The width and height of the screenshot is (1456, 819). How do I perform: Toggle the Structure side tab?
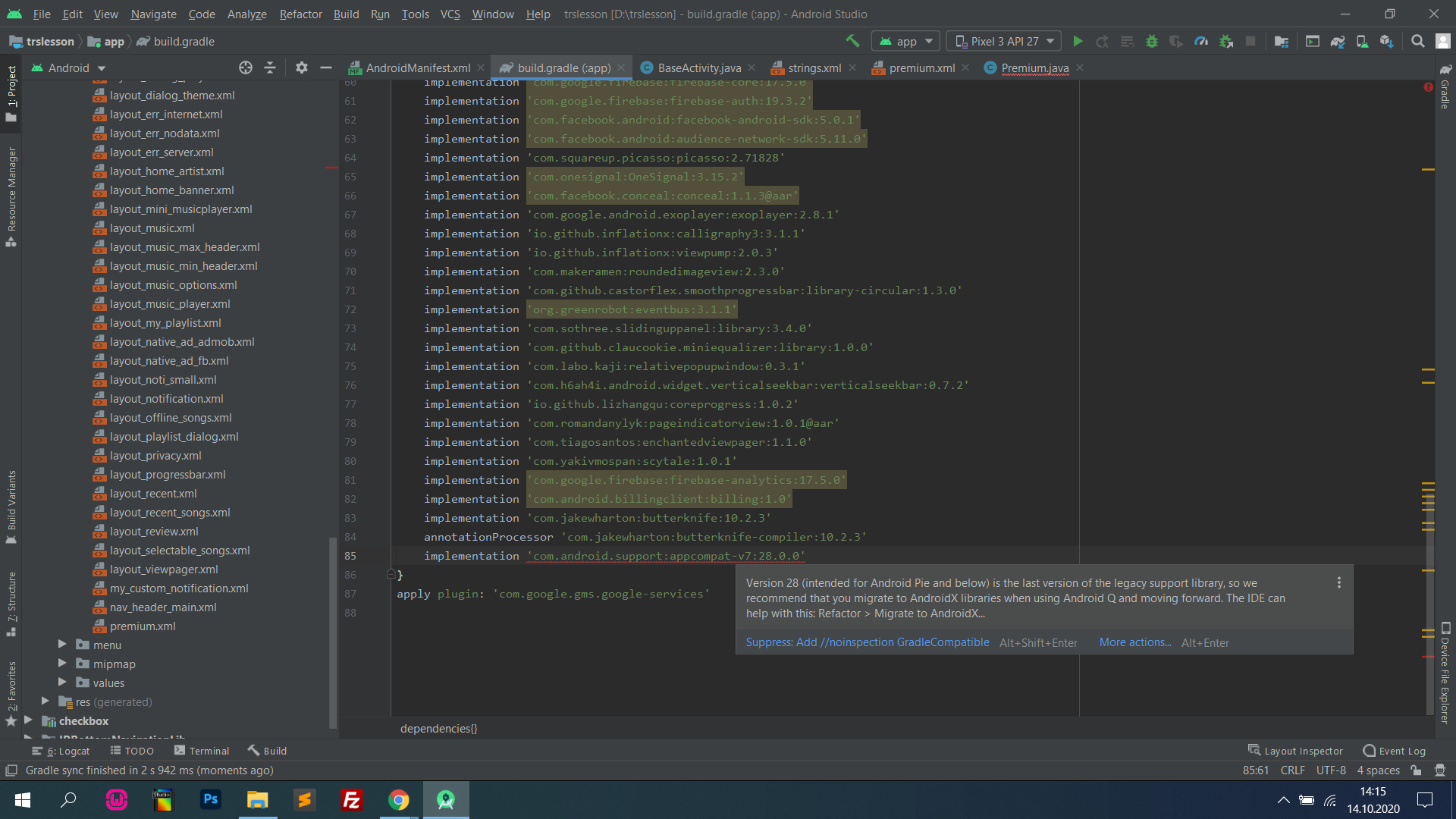pyautogui.click(x=11, y=604)
